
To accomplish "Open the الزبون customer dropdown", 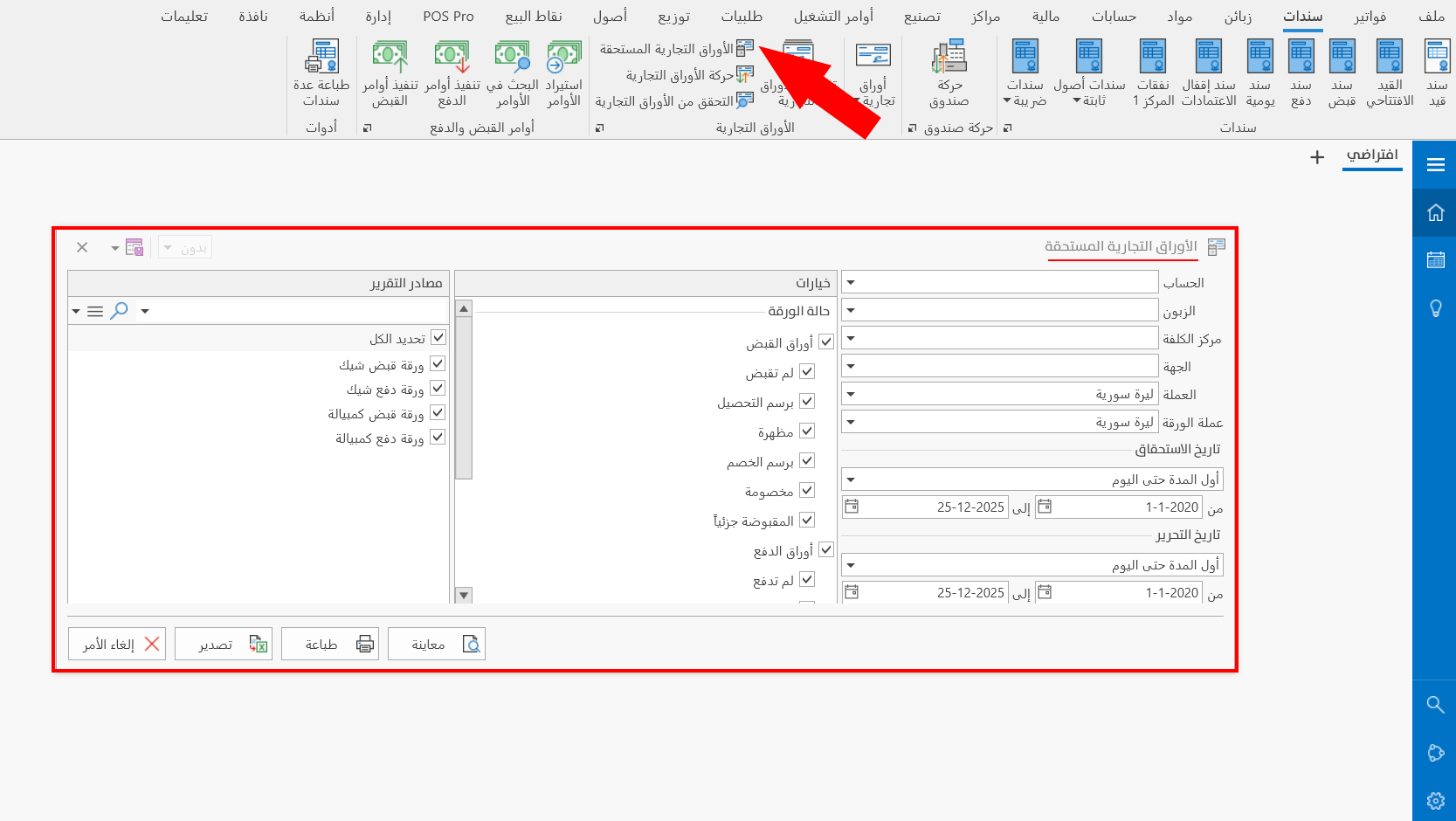I will tap(850, 309).
